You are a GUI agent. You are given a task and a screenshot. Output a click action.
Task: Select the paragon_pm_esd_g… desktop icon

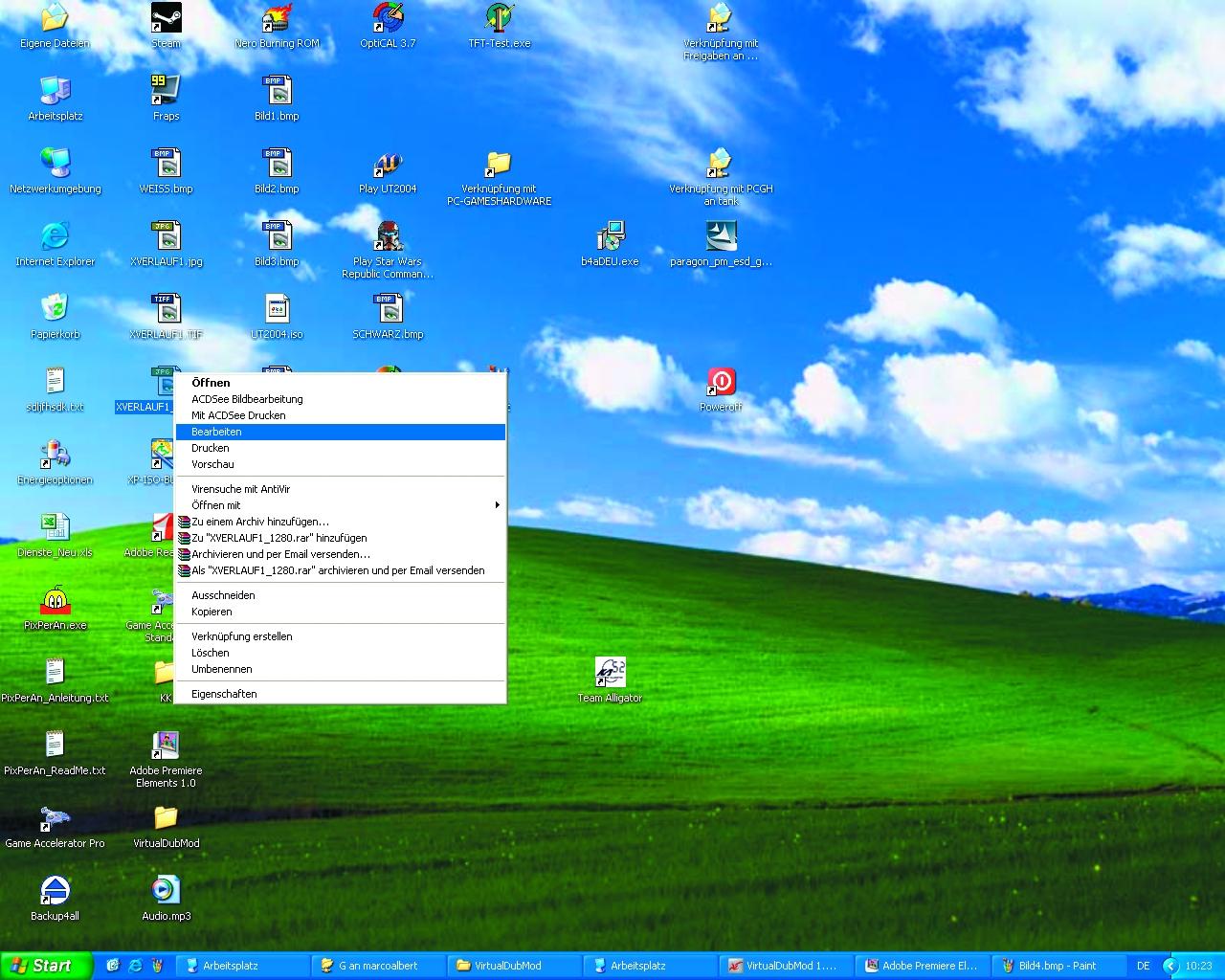721,236
